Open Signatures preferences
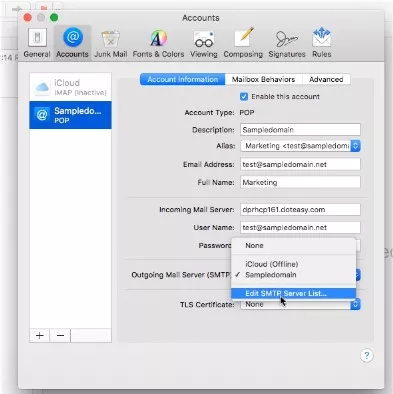The height and width of the screenshot is (394, 393). 287,43
